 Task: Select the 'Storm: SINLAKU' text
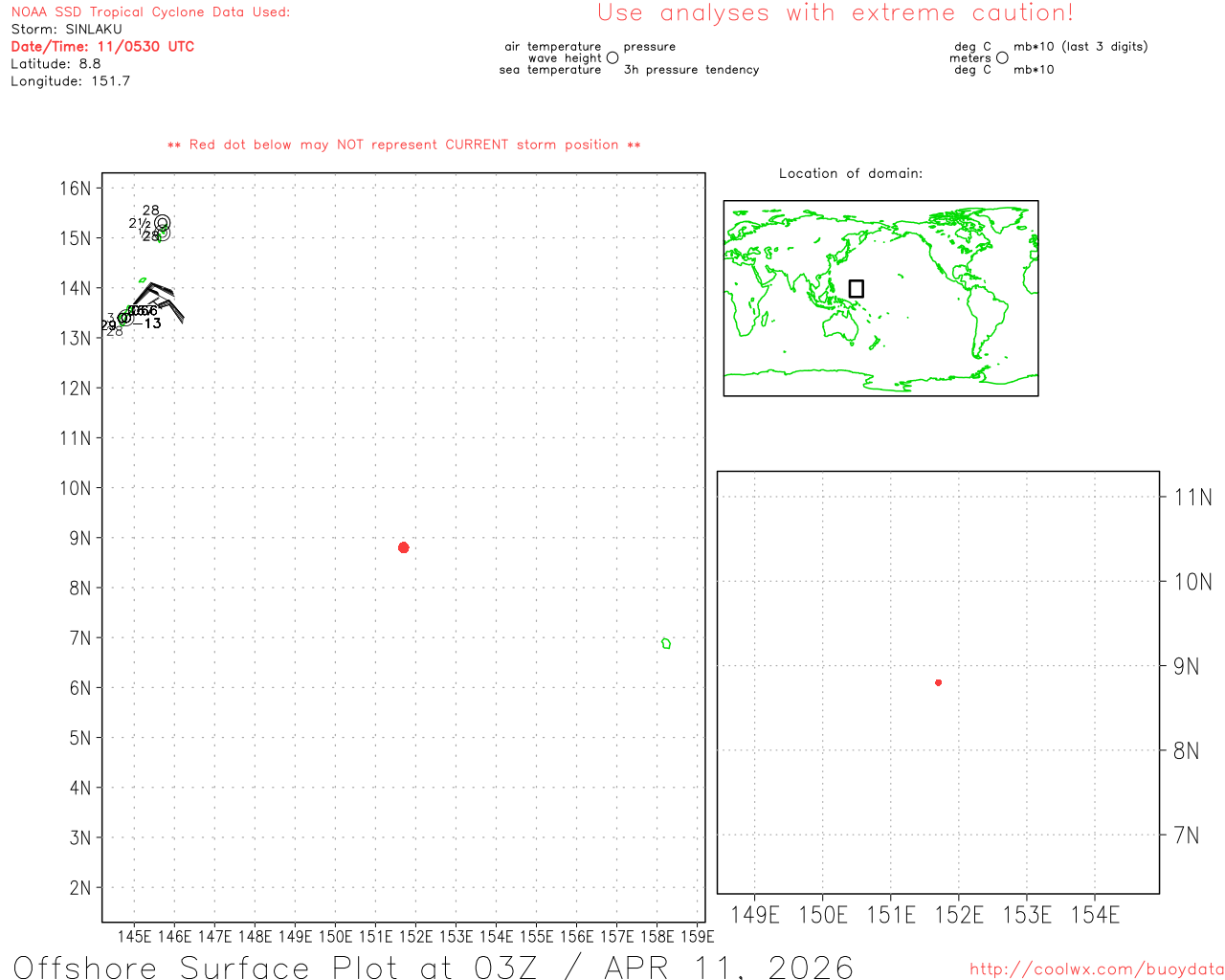pos(67,30)
